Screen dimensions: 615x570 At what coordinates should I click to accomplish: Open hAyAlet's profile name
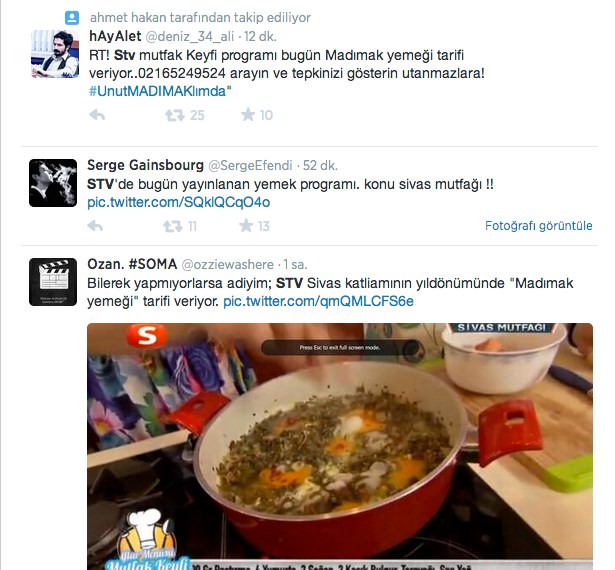click(x=115, y=36)
